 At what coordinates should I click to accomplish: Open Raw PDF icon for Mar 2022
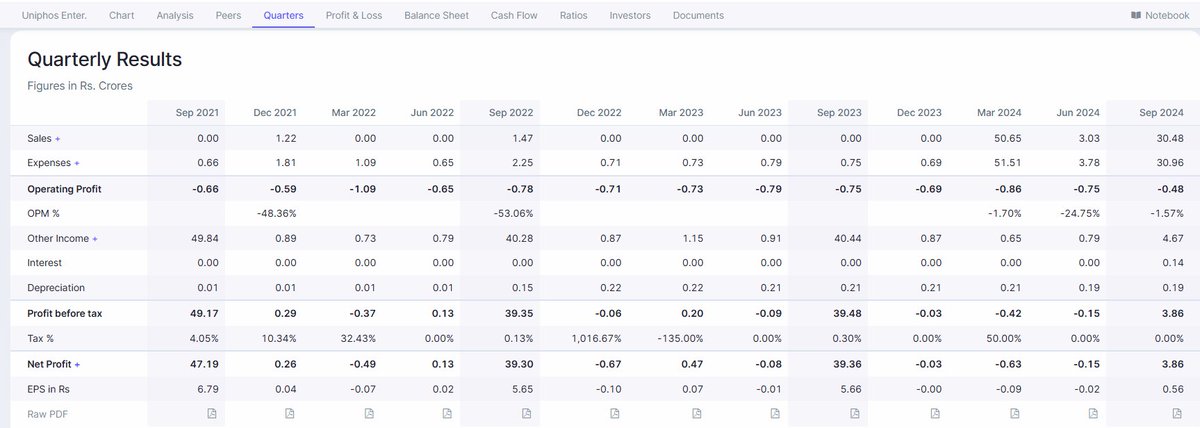[369, 413]
